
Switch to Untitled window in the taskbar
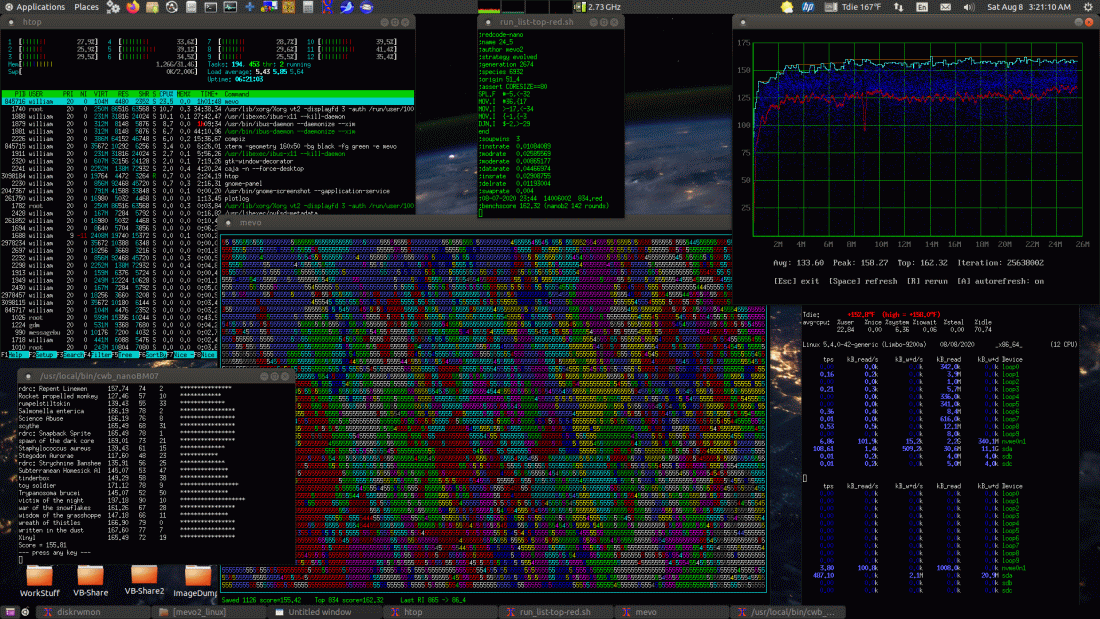click(326, 612)
